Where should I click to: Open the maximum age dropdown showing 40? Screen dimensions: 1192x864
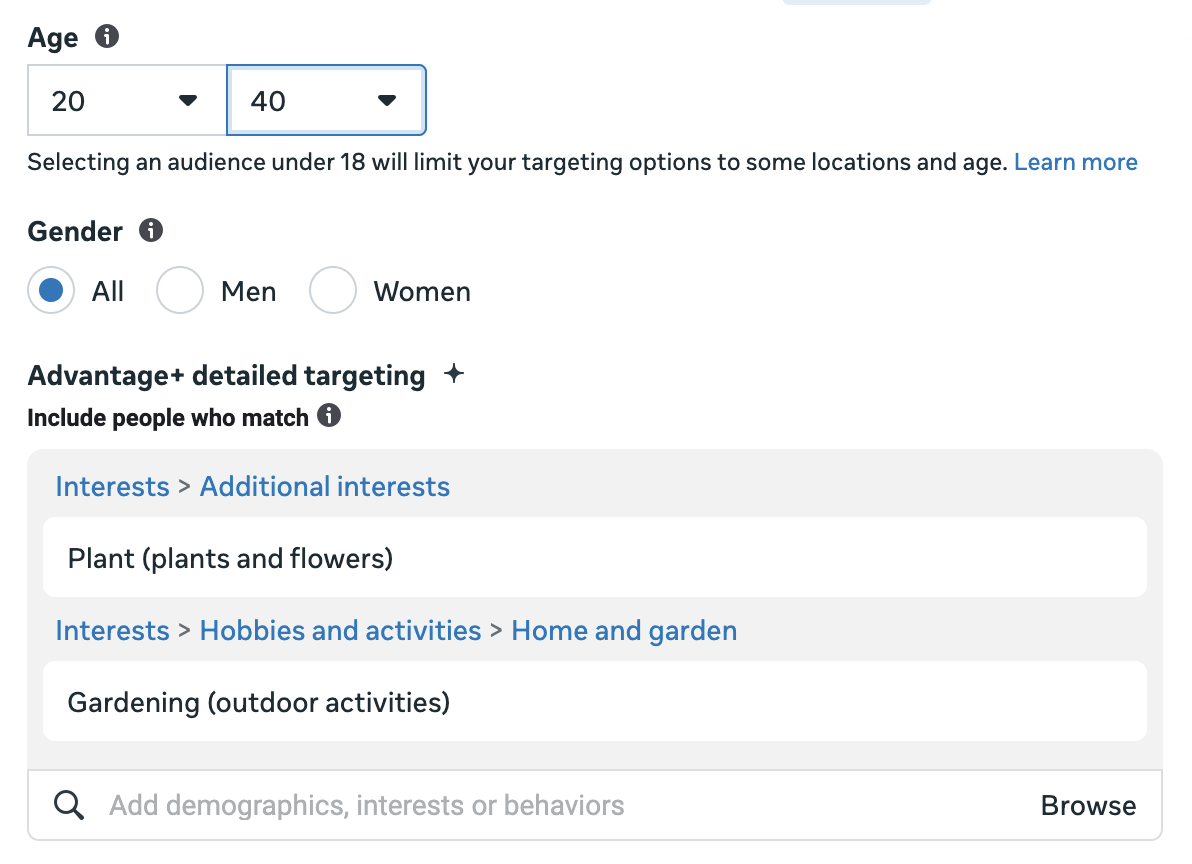point(326,101)
